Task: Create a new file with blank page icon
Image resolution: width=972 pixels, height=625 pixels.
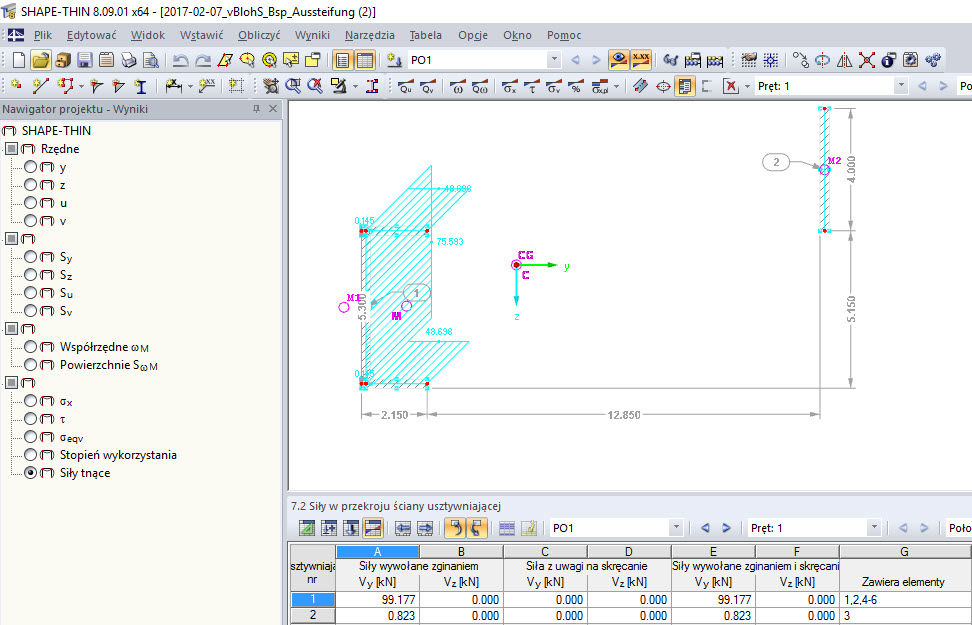Action: tap(19, 60)
